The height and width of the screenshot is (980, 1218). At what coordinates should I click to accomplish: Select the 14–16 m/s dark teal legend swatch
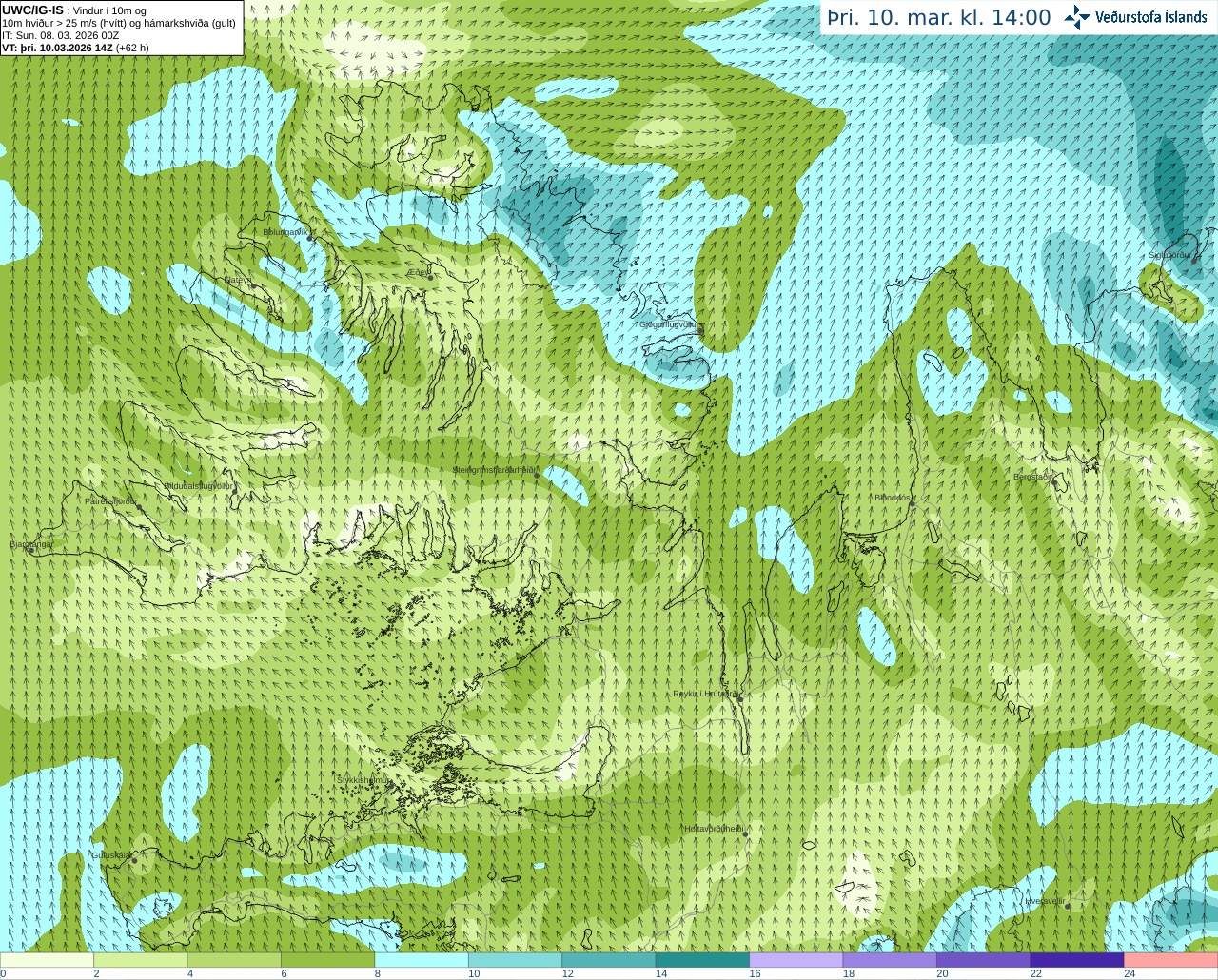pyautogui.click(x=702, y=960)
